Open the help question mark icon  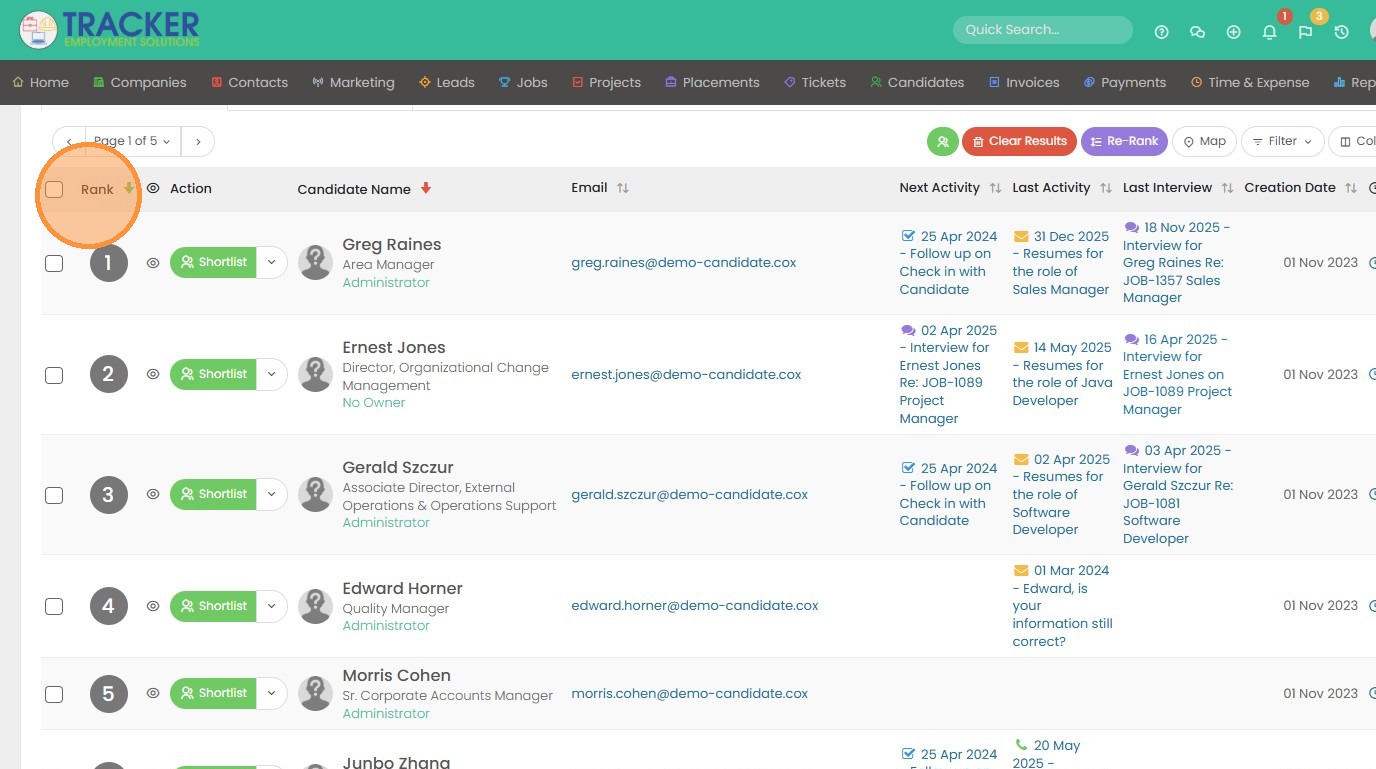point(1161,32)
